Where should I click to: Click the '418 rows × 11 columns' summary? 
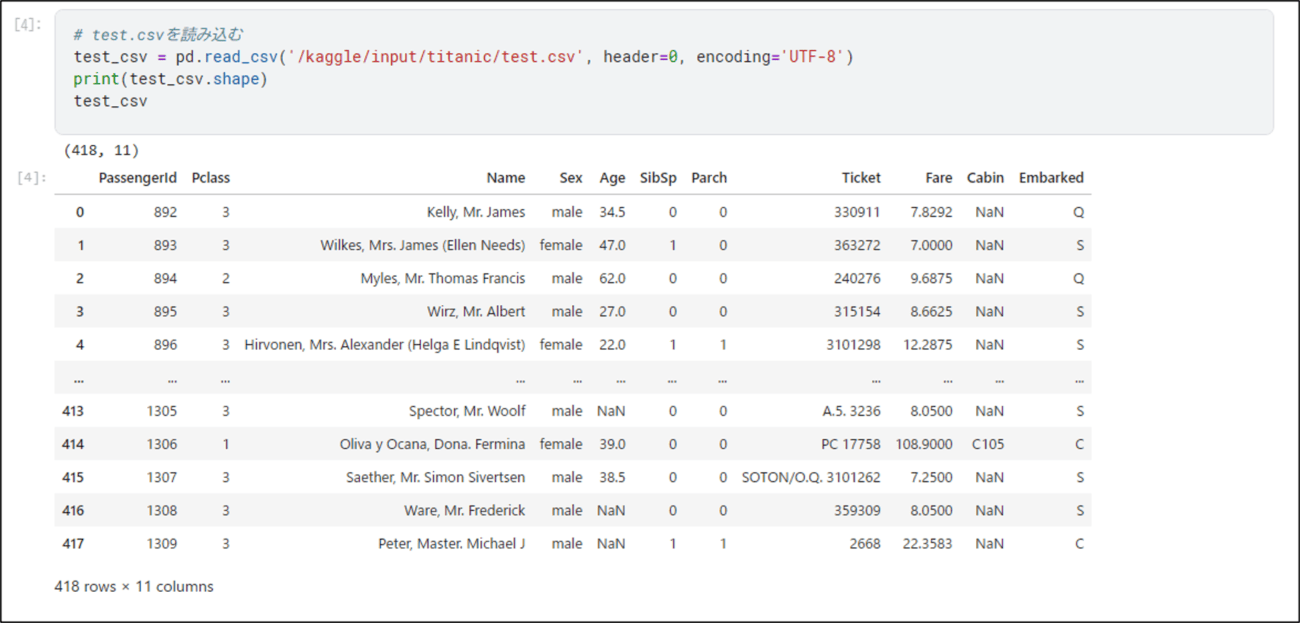(x=134, y=586)
